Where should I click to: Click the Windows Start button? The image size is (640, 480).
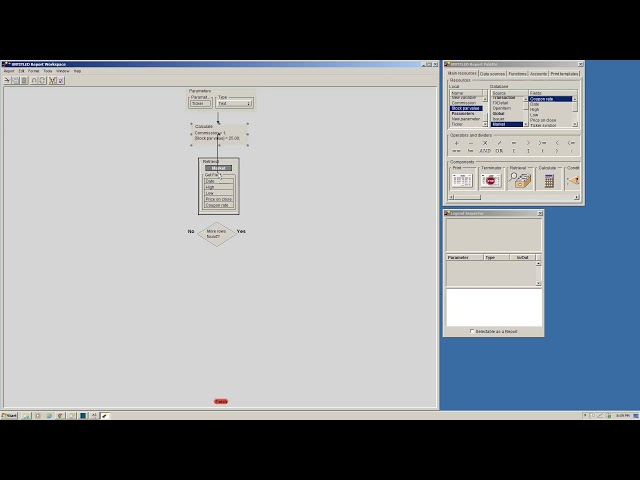tap(9, 416)
